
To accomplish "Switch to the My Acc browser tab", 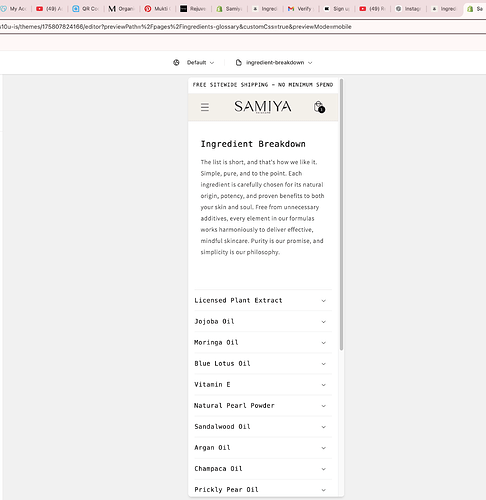I will click(x=14, y=9).
